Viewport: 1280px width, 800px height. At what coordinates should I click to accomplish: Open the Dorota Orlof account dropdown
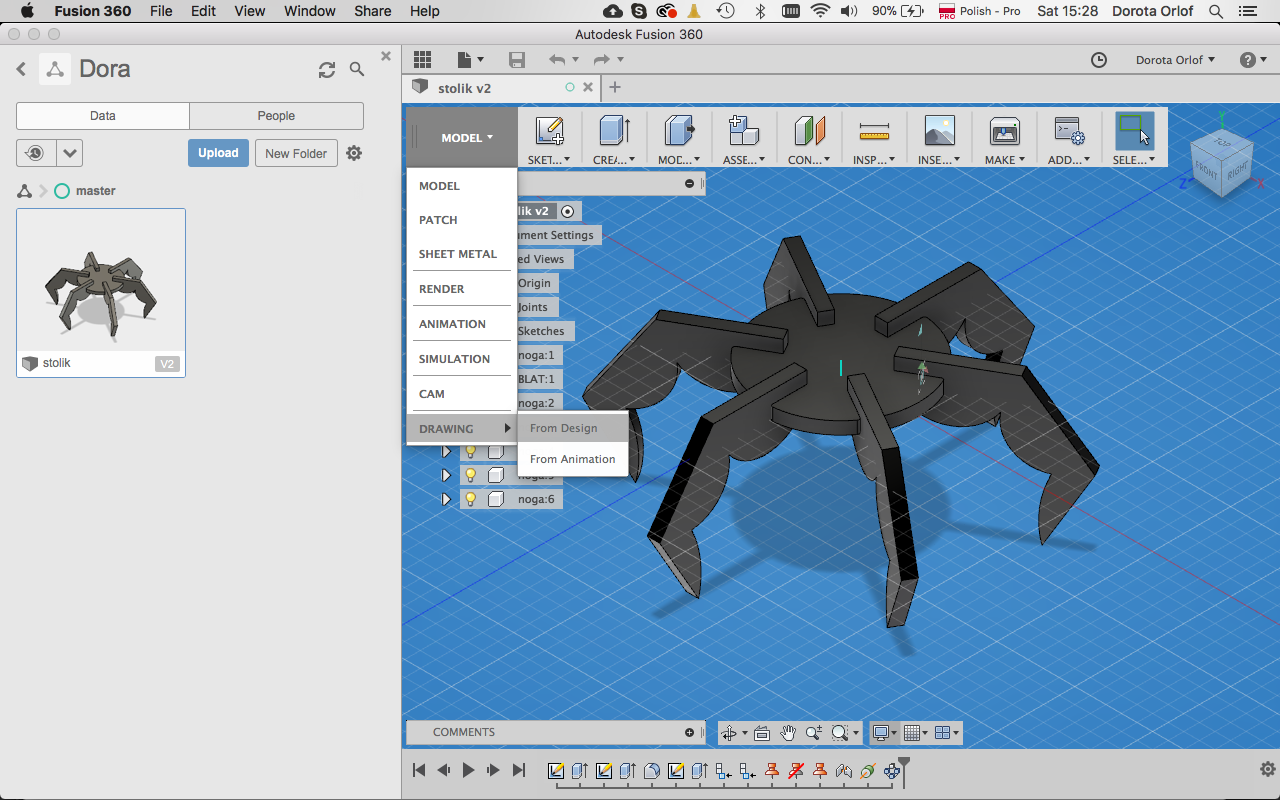pos(1175,60)
